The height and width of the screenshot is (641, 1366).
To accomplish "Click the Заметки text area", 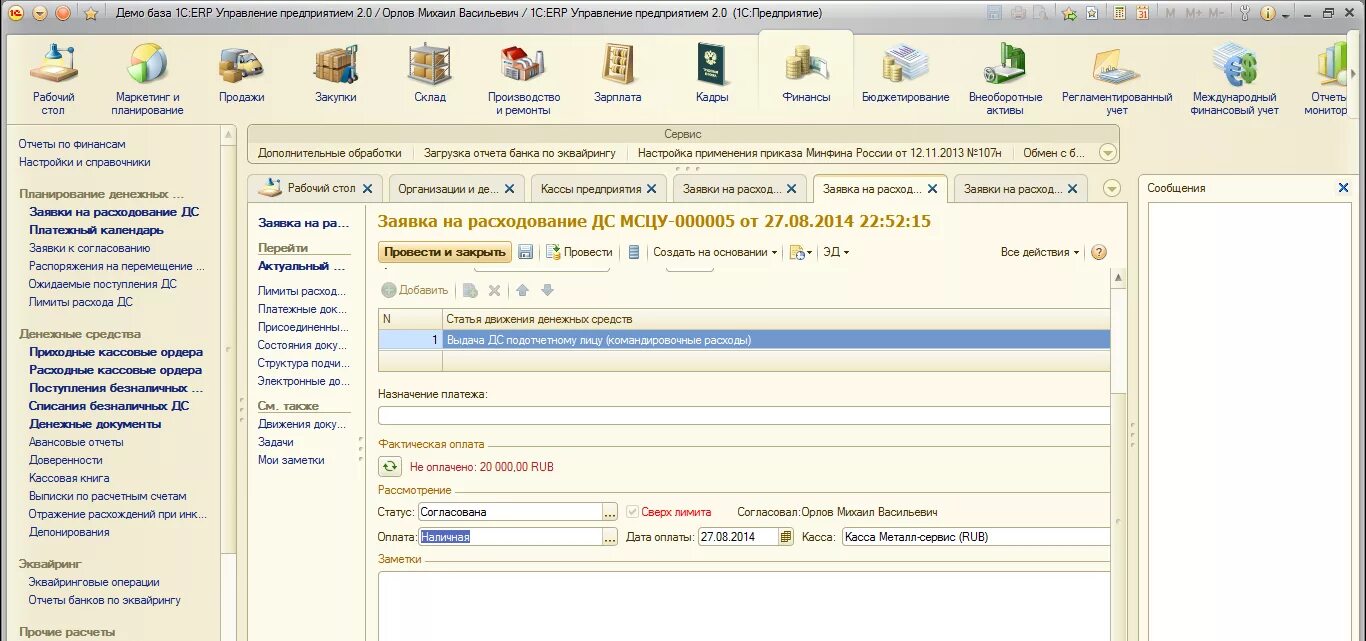I will tap(744, 605).
